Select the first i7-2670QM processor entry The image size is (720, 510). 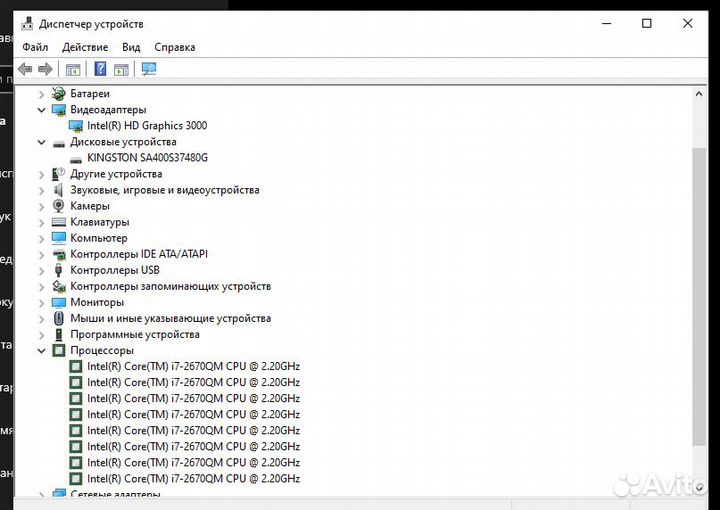tap(193, 366)
